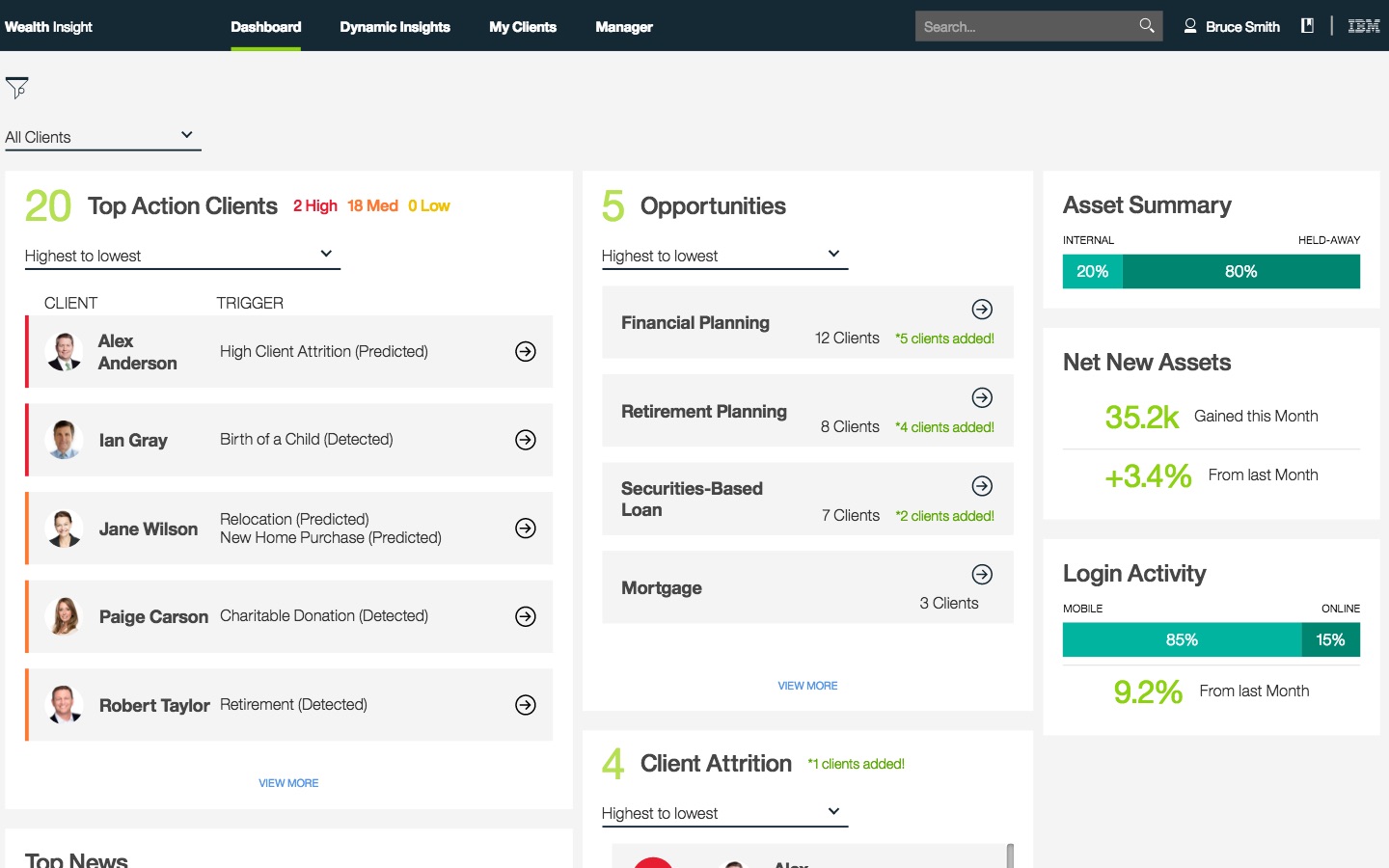Click New Home Purchase (Predicted) trigger
This screenshot has height=868, width=1389.
click(331, 537)
